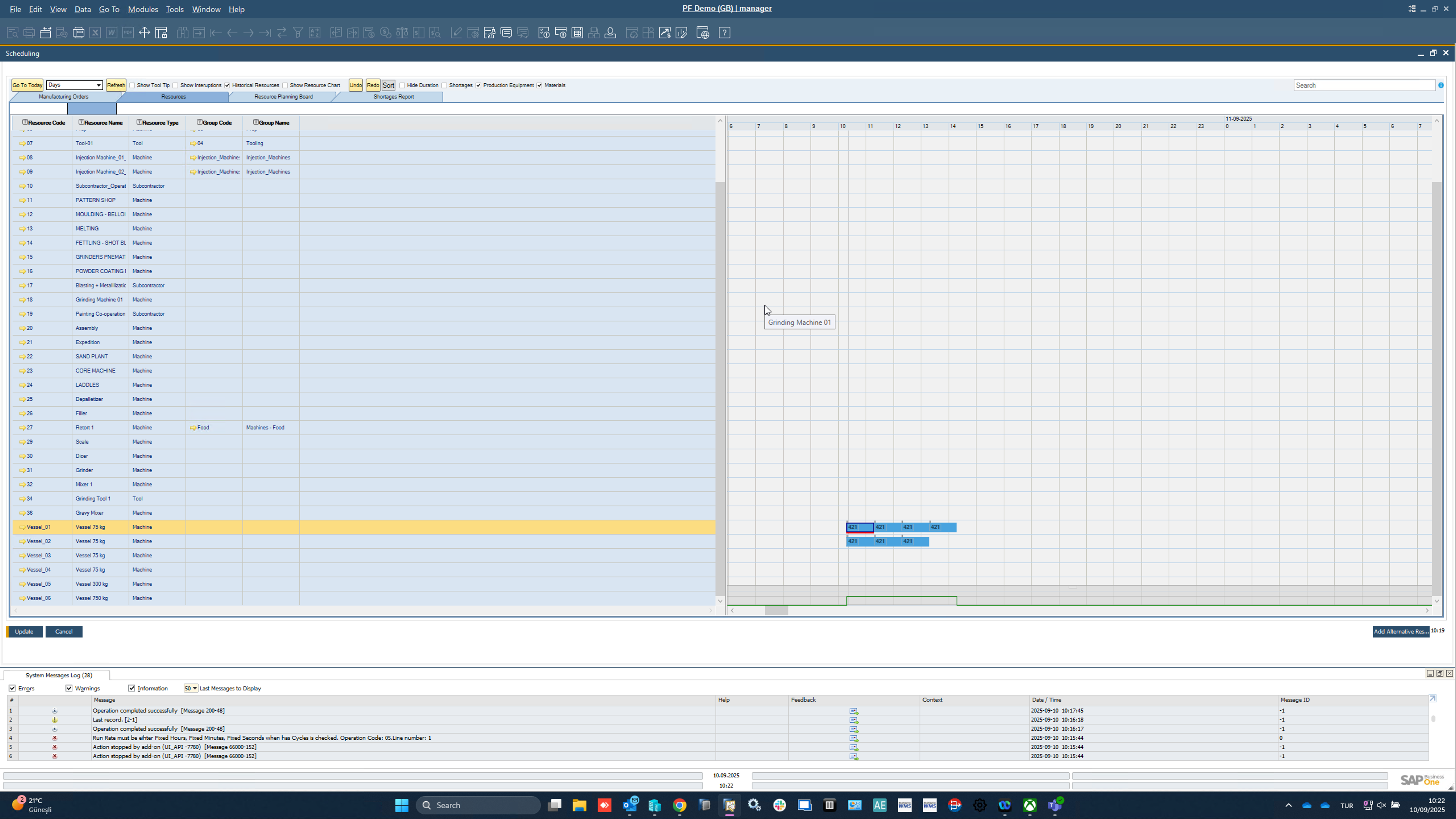Switch to the Resource Planning Board tab
The image size is (1456, 819).
click(x=283, y=97)
